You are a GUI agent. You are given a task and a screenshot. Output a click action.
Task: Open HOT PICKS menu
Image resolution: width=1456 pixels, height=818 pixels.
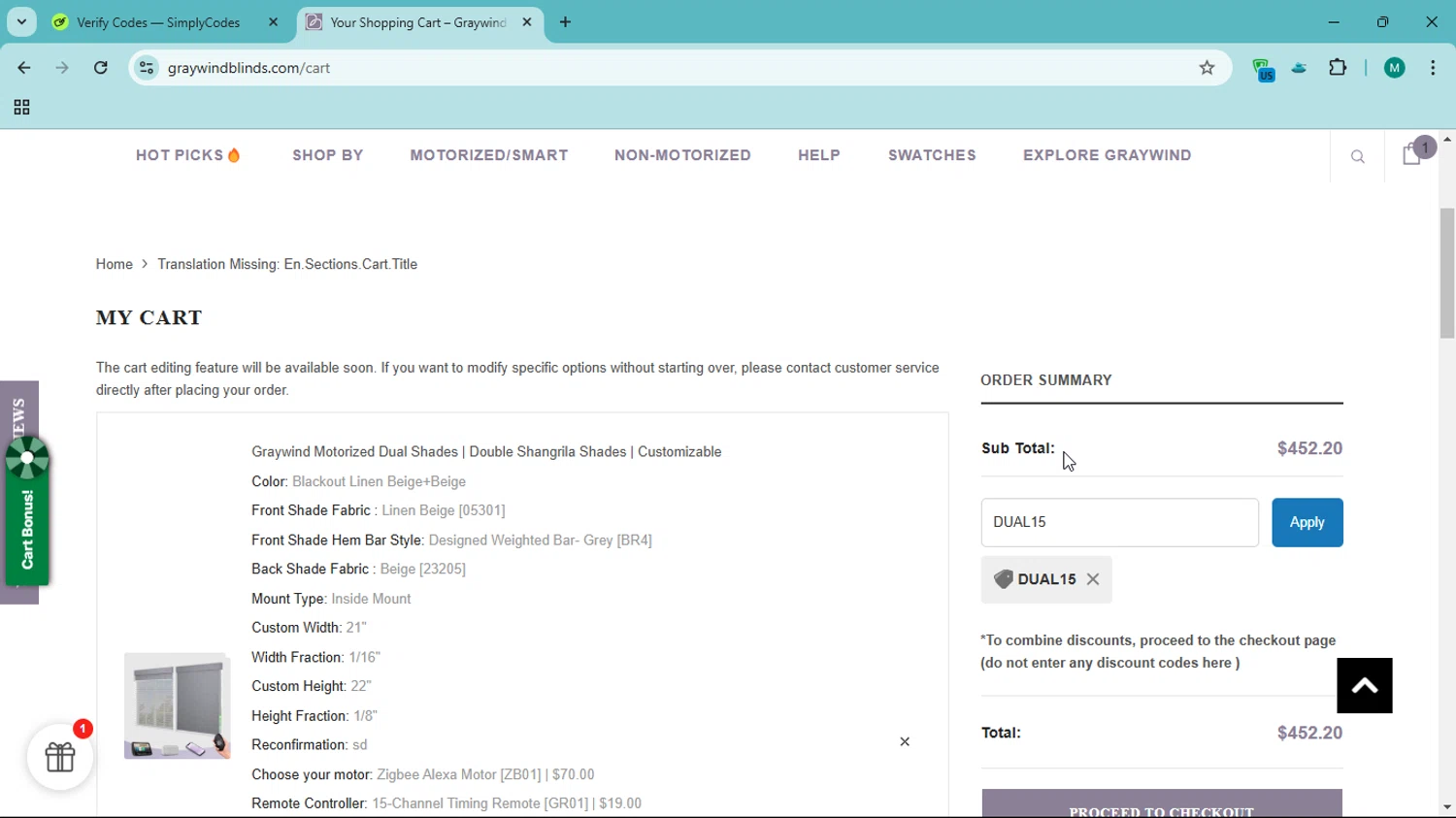188,155
